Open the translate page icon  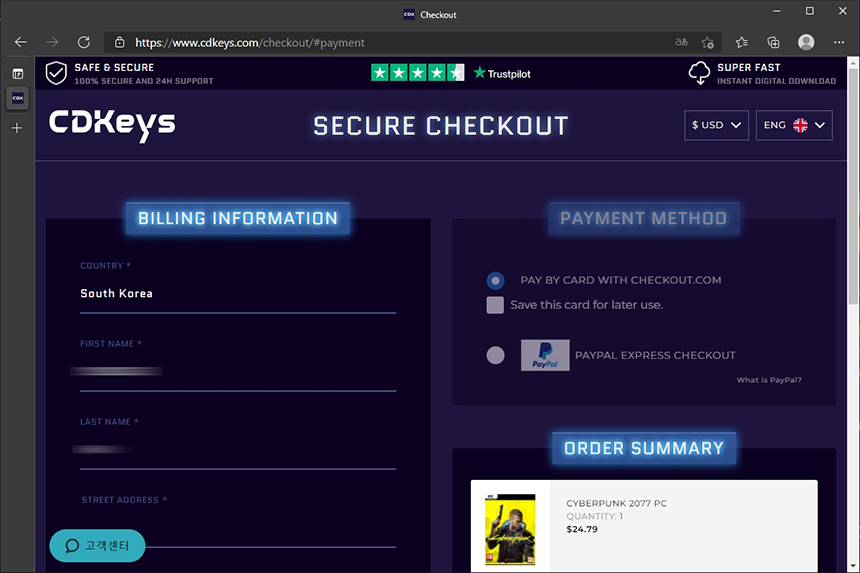(x=681, y=42)
